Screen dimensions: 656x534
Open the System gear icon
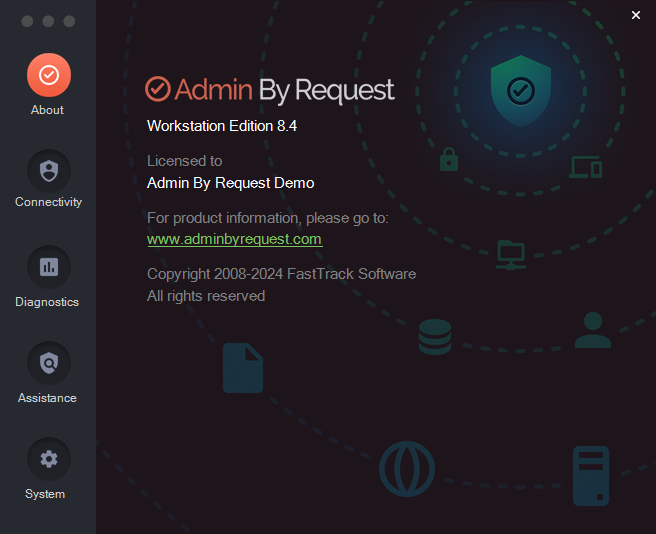[49, 459]
